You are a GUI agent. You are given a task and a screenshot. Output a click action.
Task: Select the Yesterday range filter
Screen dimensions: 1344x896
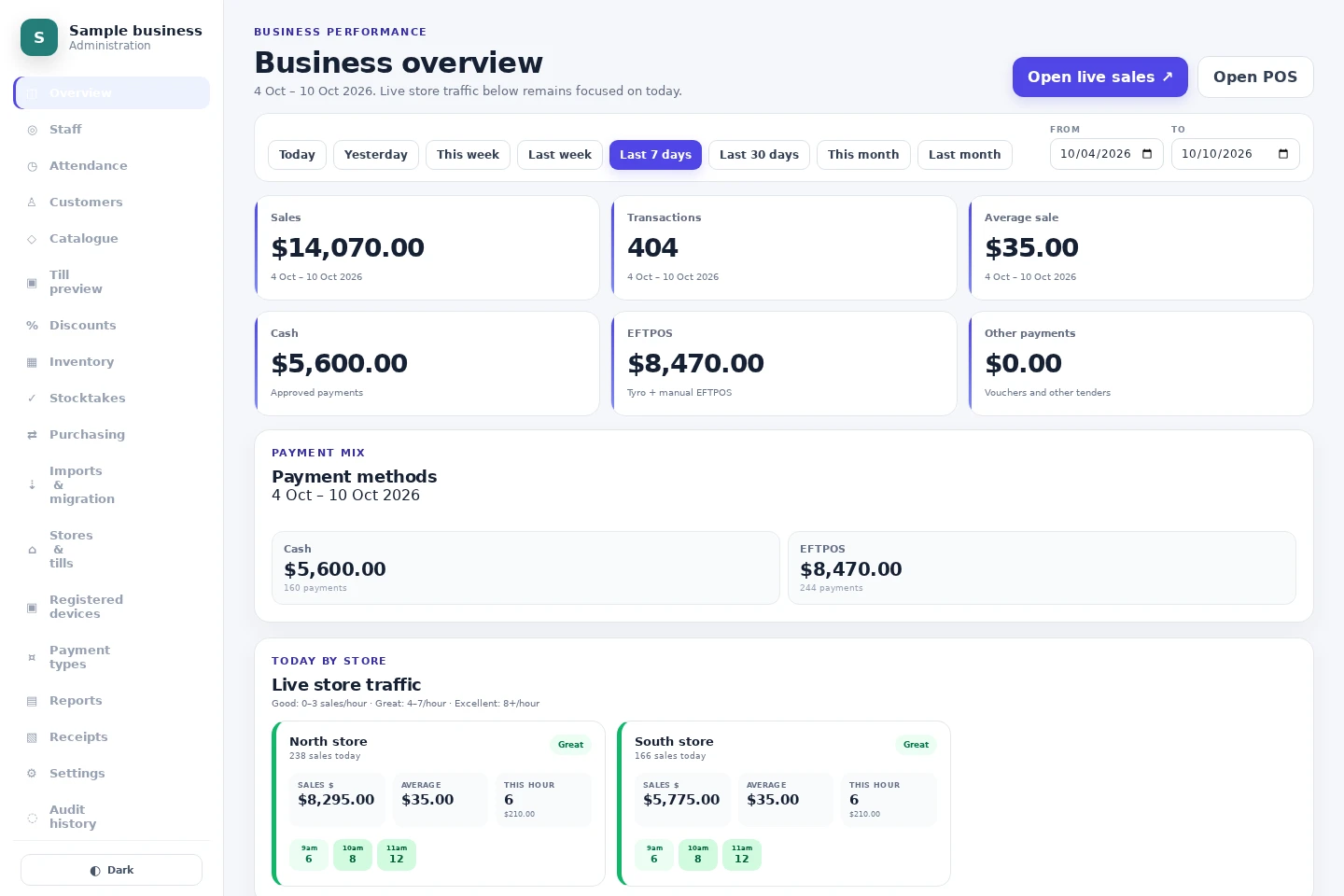pos(376,155)
